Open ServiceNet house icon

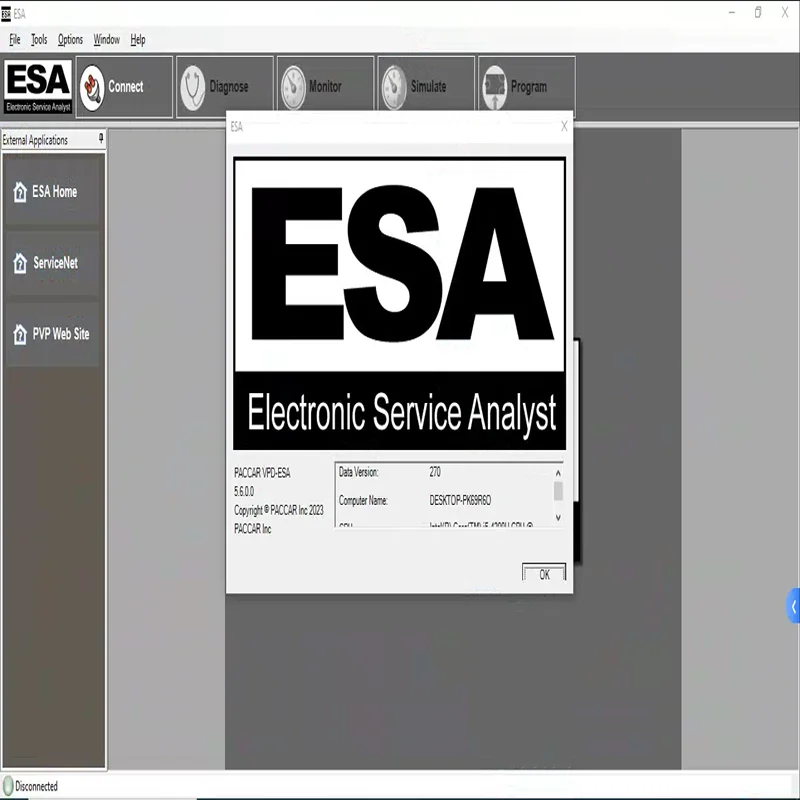click(x=20, y=263)
